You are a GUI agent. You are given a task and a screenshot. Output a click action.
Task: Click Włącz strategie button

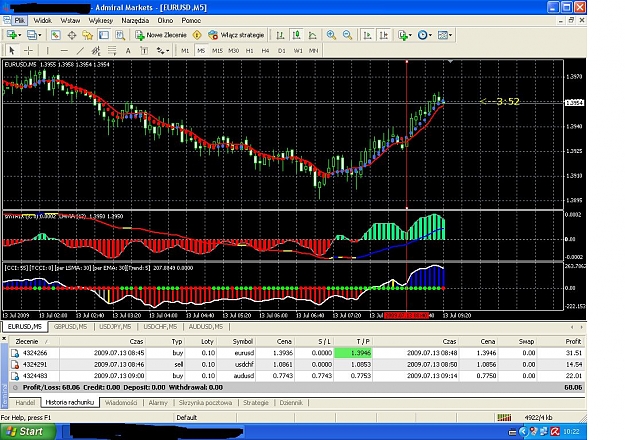coord(236,35)
